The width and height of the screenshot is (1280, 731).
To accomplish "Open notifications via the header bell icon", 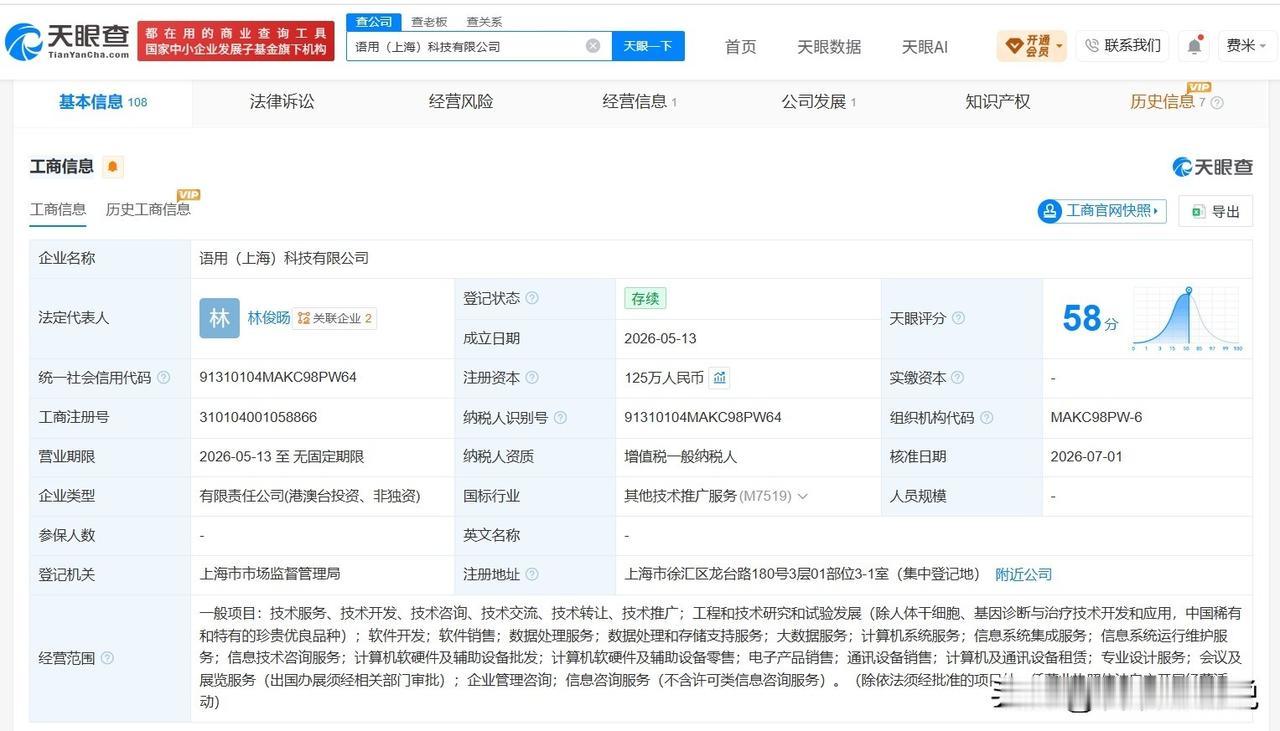I will pos(1194,46).
